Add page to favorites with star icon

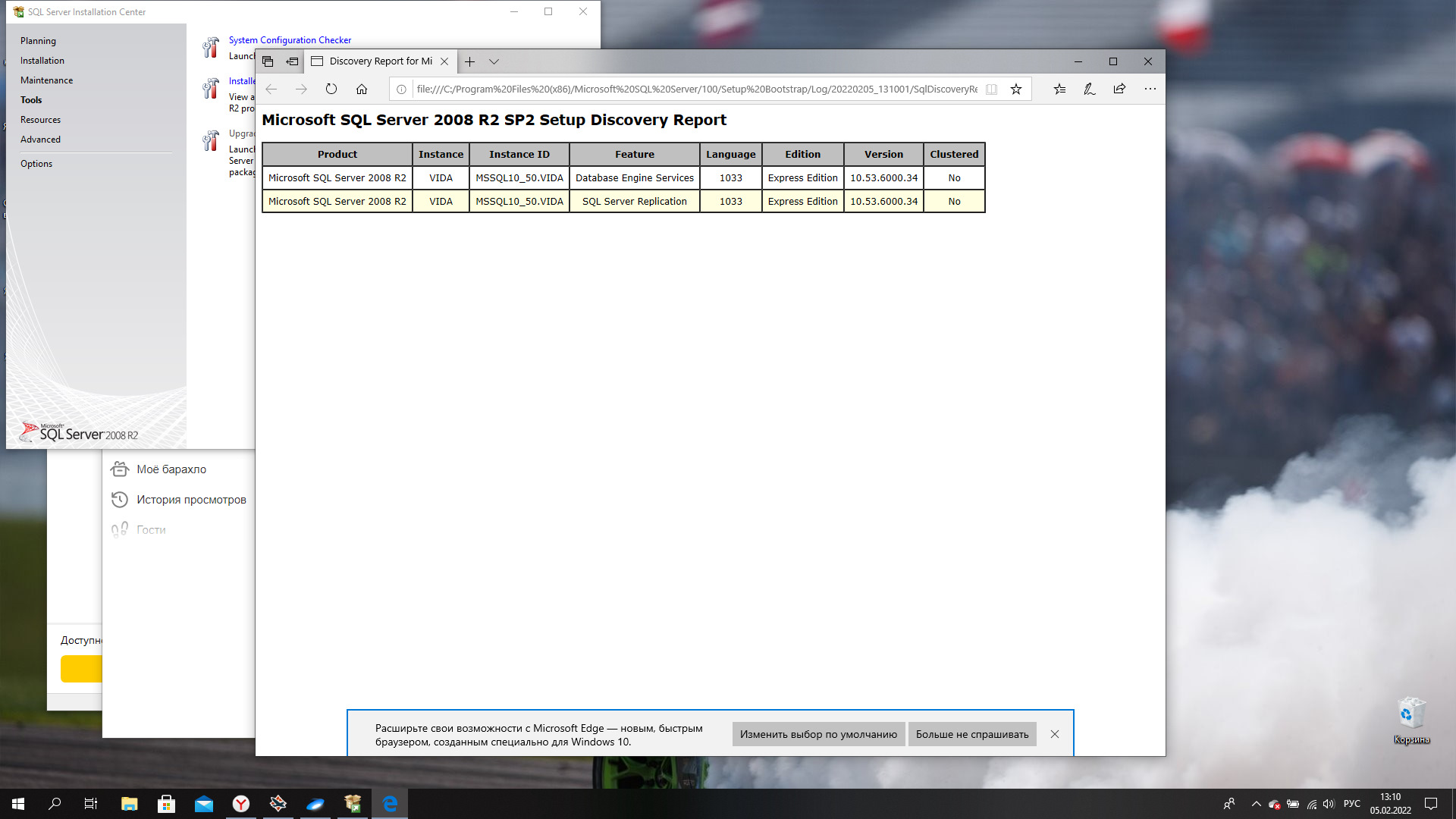click(1016, 89)
